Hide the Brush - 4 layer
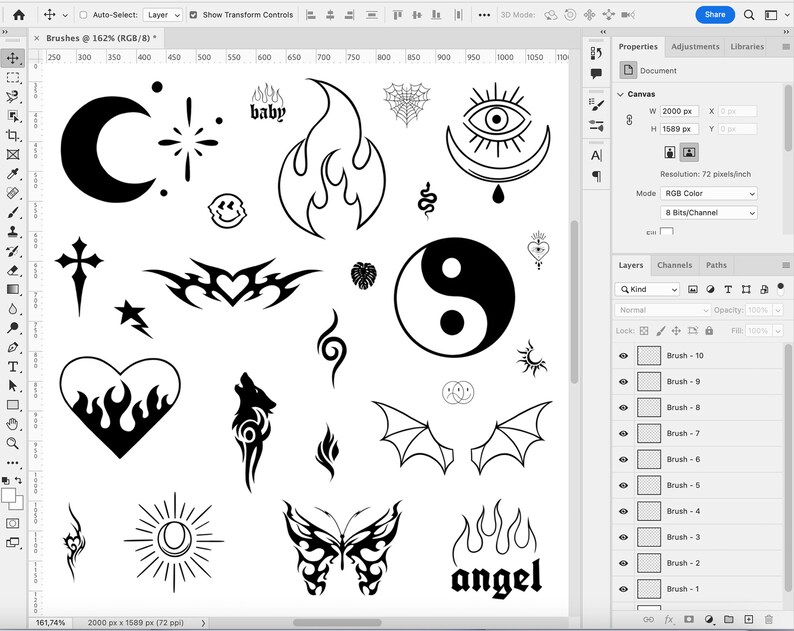This screenshot has width=794, height=631. 623,511
